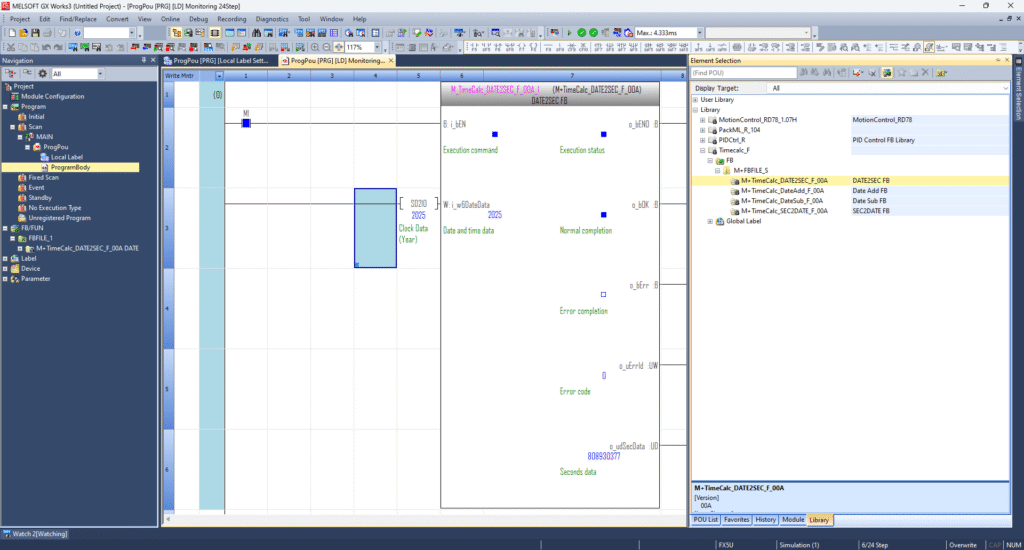Click the Zoom Out magnifier icon
The height and width of the screenshot is (550, 1024).
point(327,47)
